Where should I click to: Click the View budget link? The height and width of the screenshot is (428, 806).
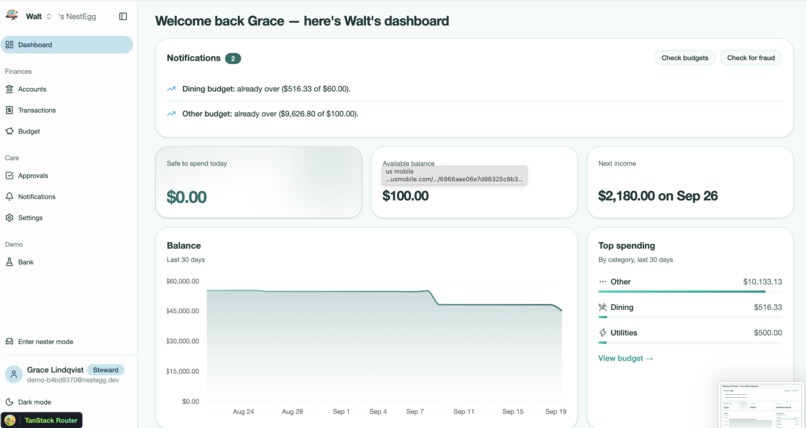pos(626,358)
